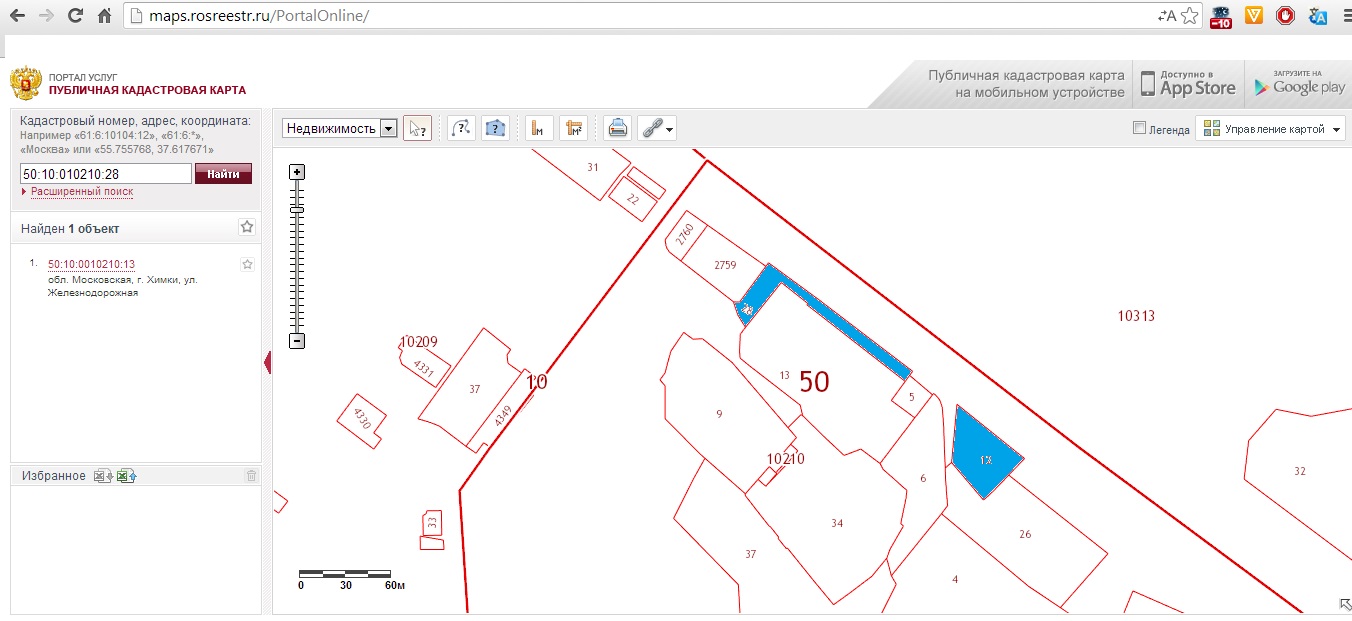This screenshot has height=621, width=1352.
Task: Click the cadastral number search field
Action: [105, 174]
